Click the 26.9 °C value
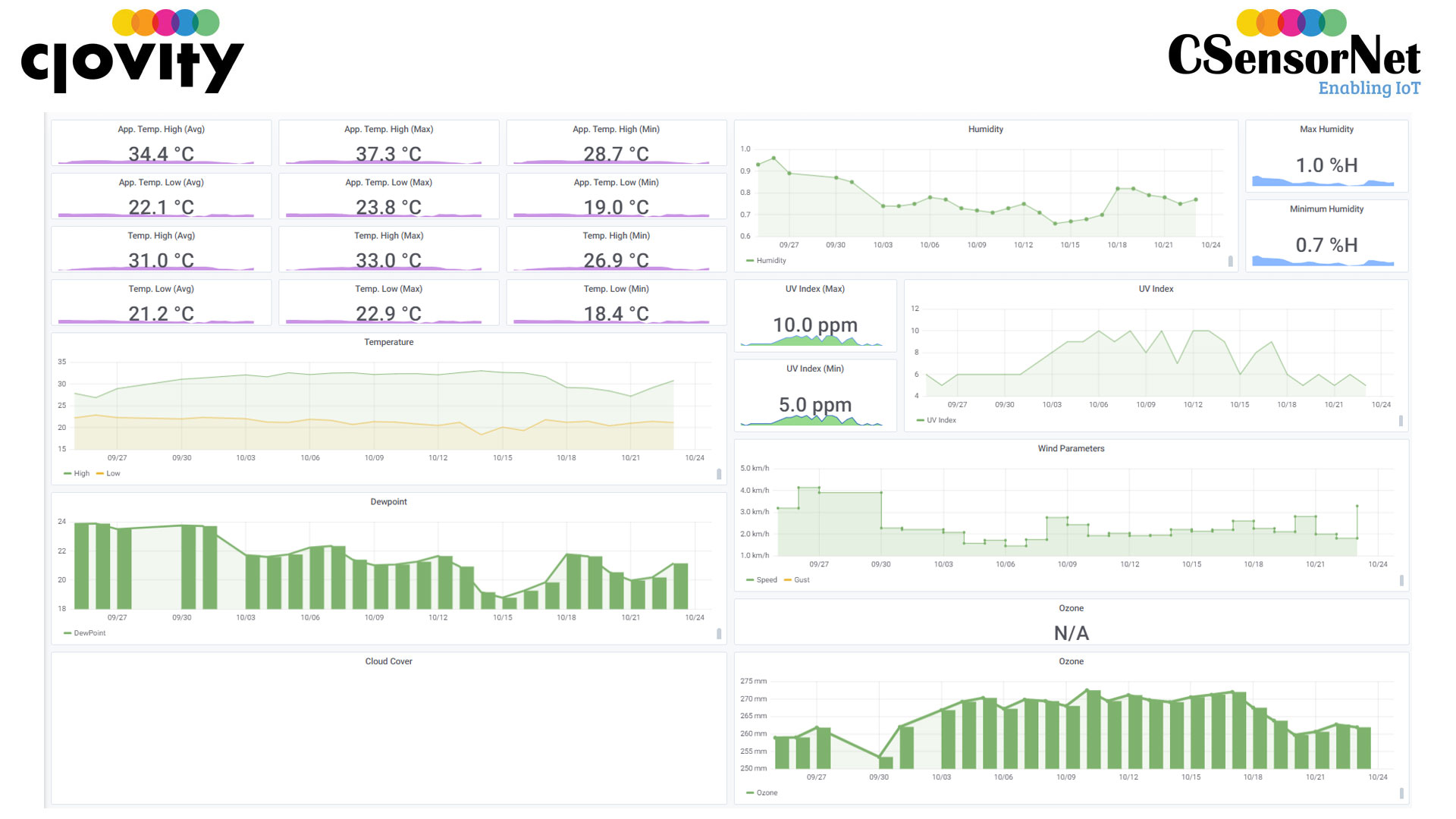 point(616,260)
